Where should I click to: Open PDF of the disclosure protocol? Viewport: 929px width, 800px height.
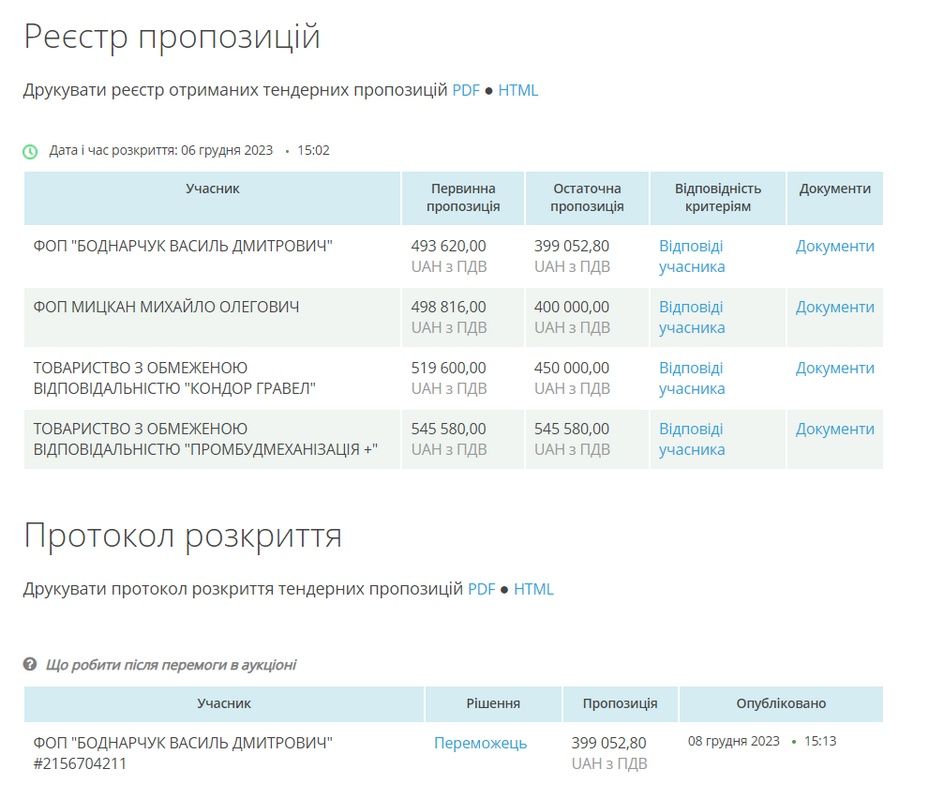[x=480, y=589]
